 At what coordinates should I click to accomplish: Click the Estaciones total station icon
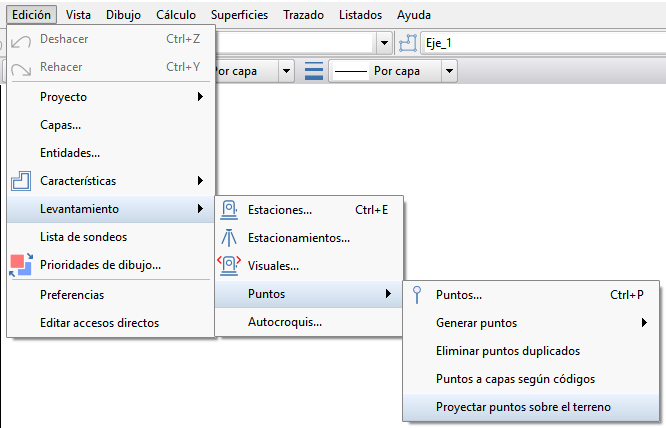coord(229,210)
